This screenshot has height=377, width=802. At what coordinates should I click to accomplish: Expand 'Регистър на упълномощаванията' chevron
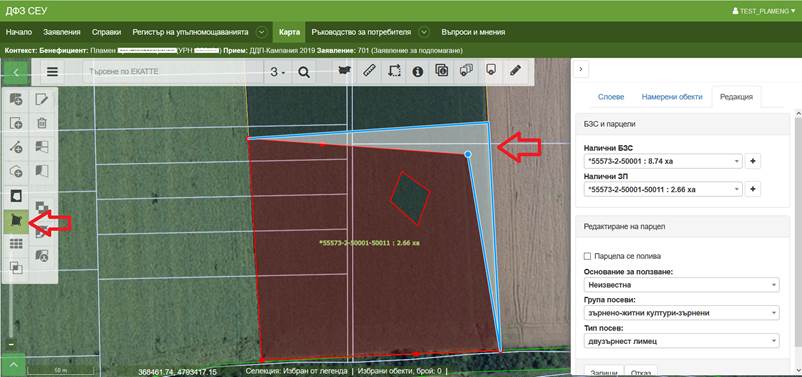coord(261,32)
